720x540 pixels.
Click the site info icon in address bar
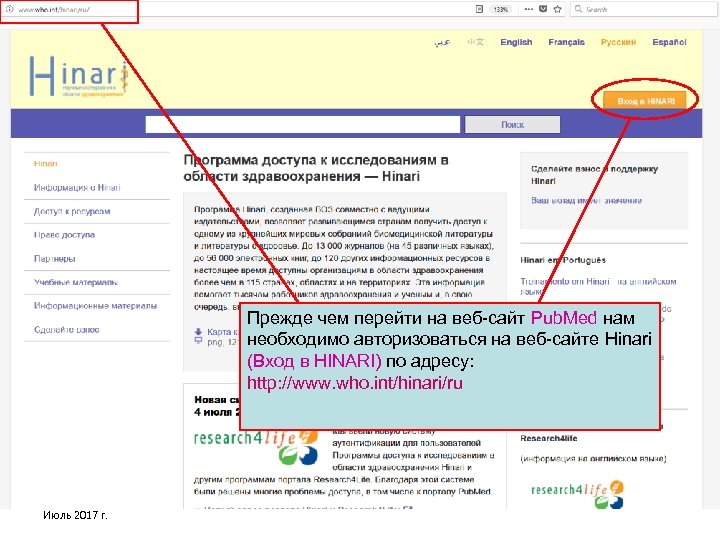click(x=9, y=9)
